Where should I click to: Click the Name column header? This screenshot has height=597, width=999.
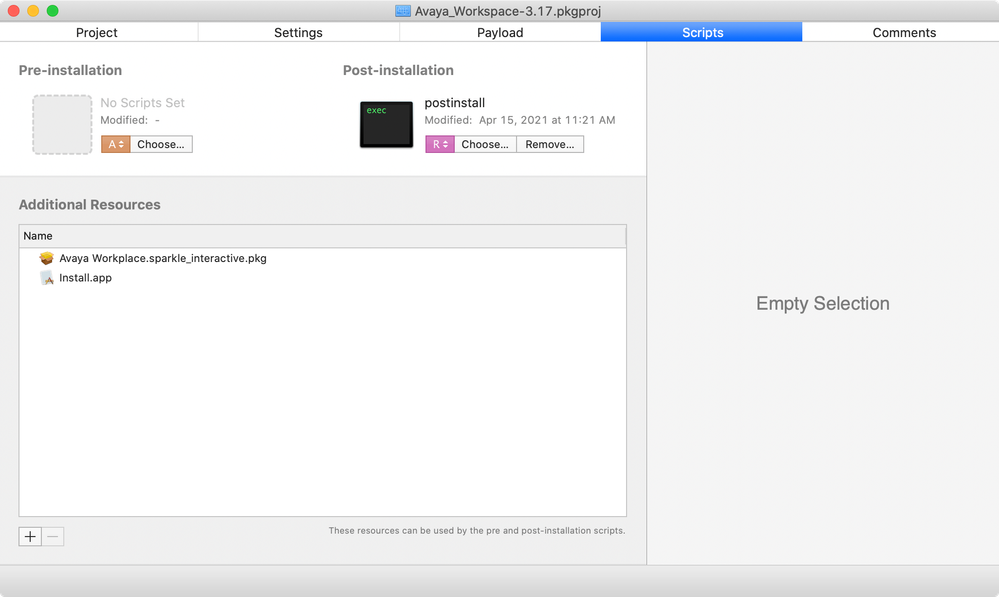[322, 236]
